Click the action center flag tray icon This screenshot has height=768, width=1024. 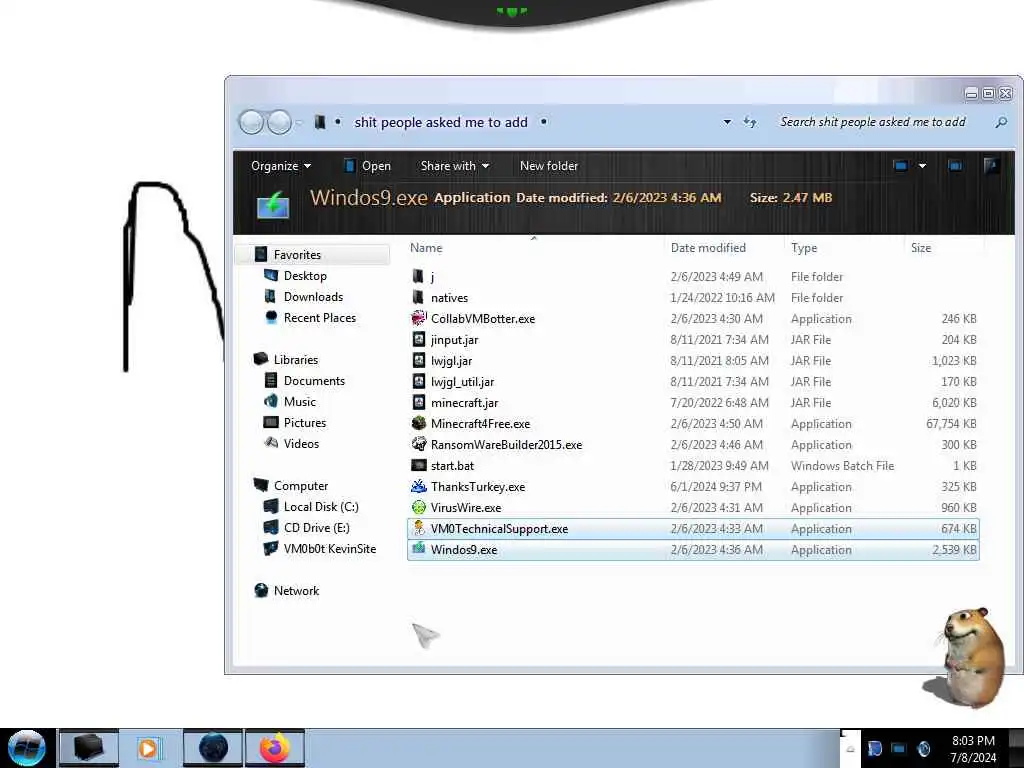(x=874, y=749)
